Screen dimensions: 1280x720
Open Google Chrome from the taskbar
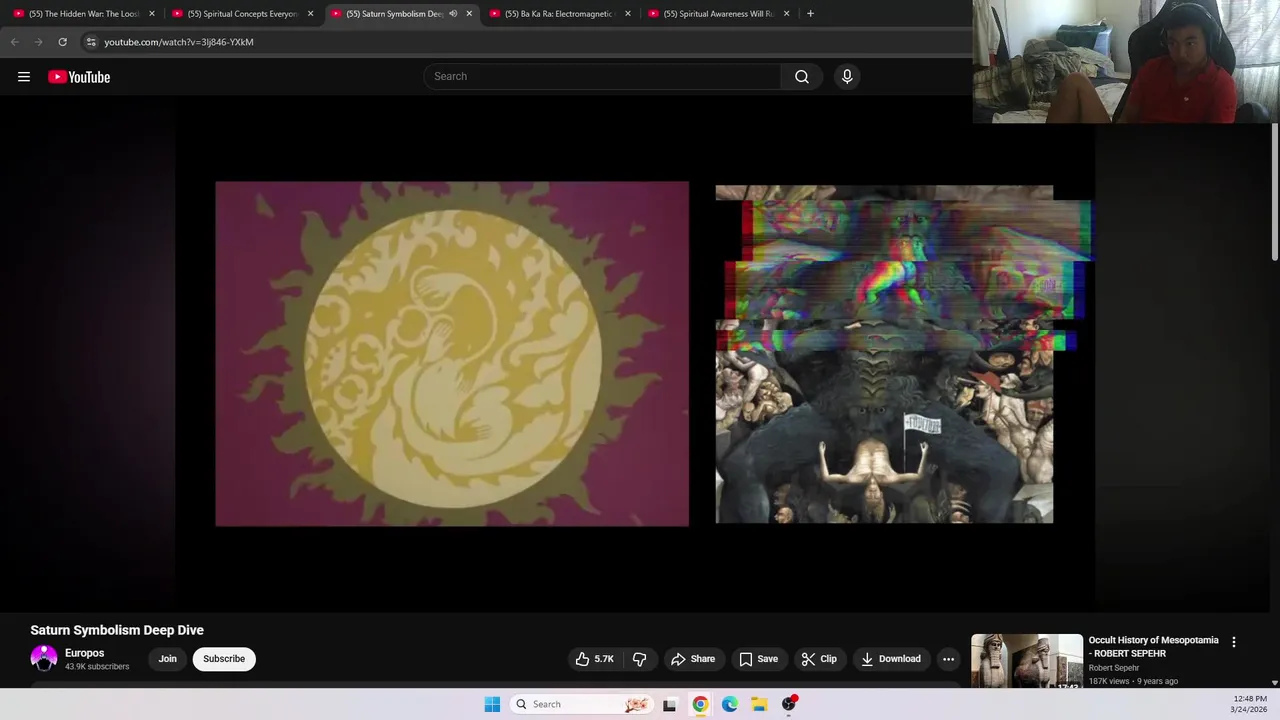(700, 704)
